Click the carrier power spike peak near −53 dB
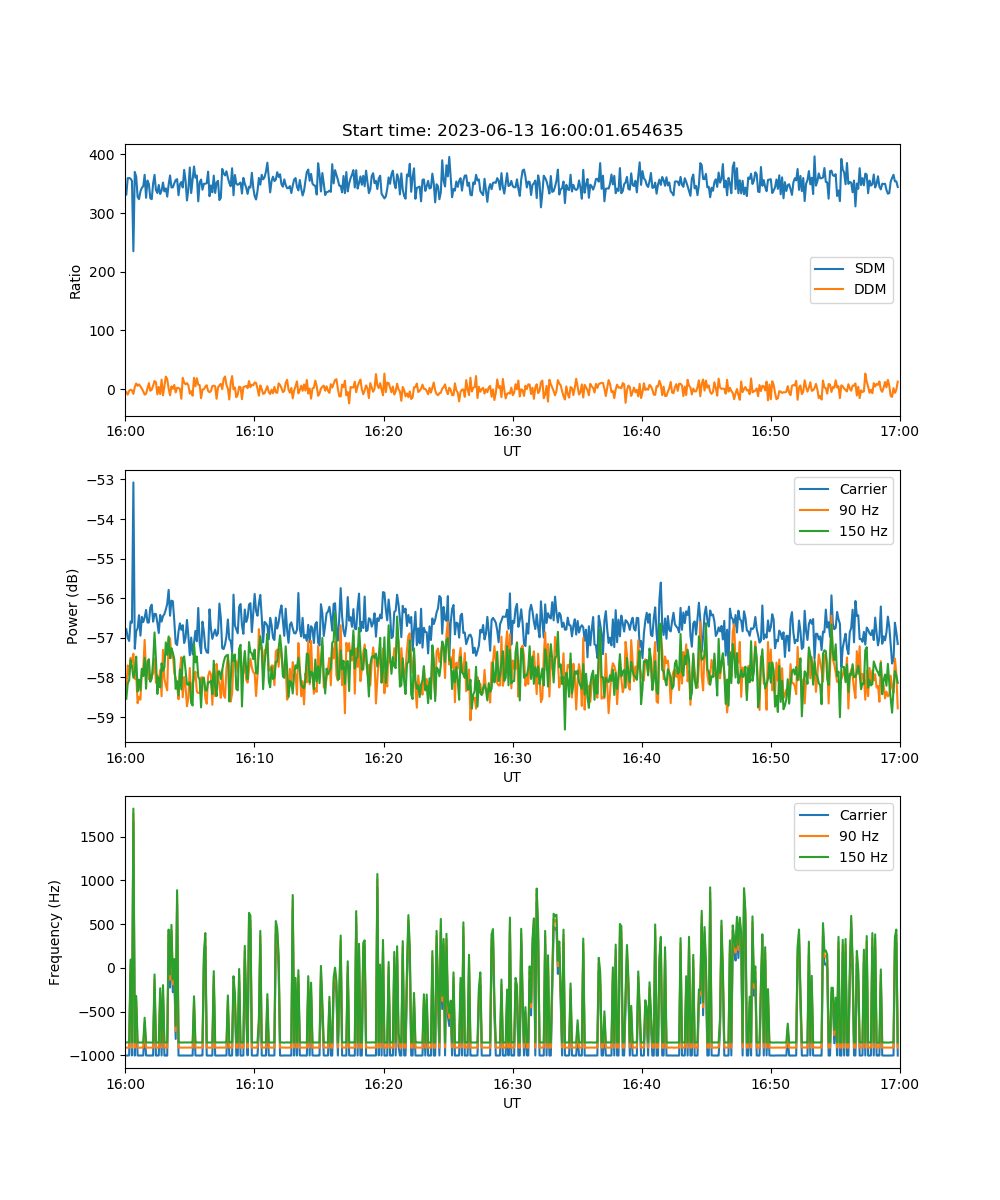This screenshot has width=1000, height=1200. (x=133, y=483)
